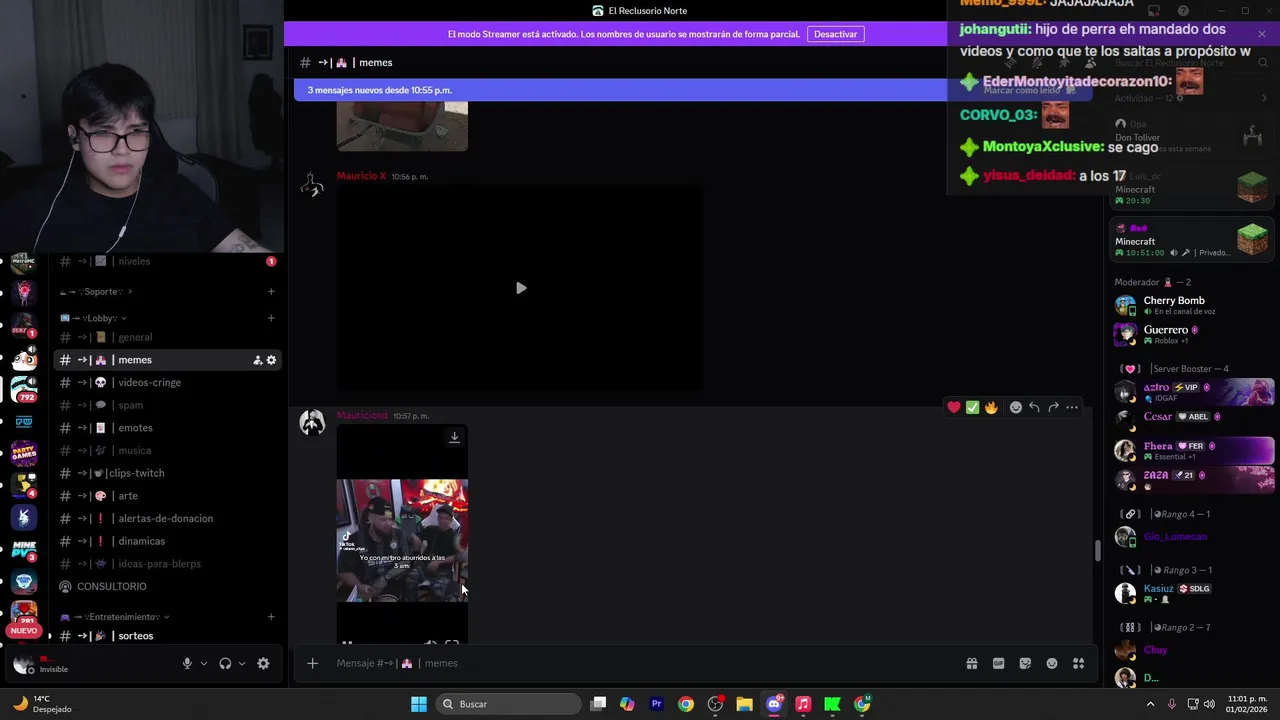Screen dimensions: 1280x720
Task: Open the spam channel
Action: [167, 405]
